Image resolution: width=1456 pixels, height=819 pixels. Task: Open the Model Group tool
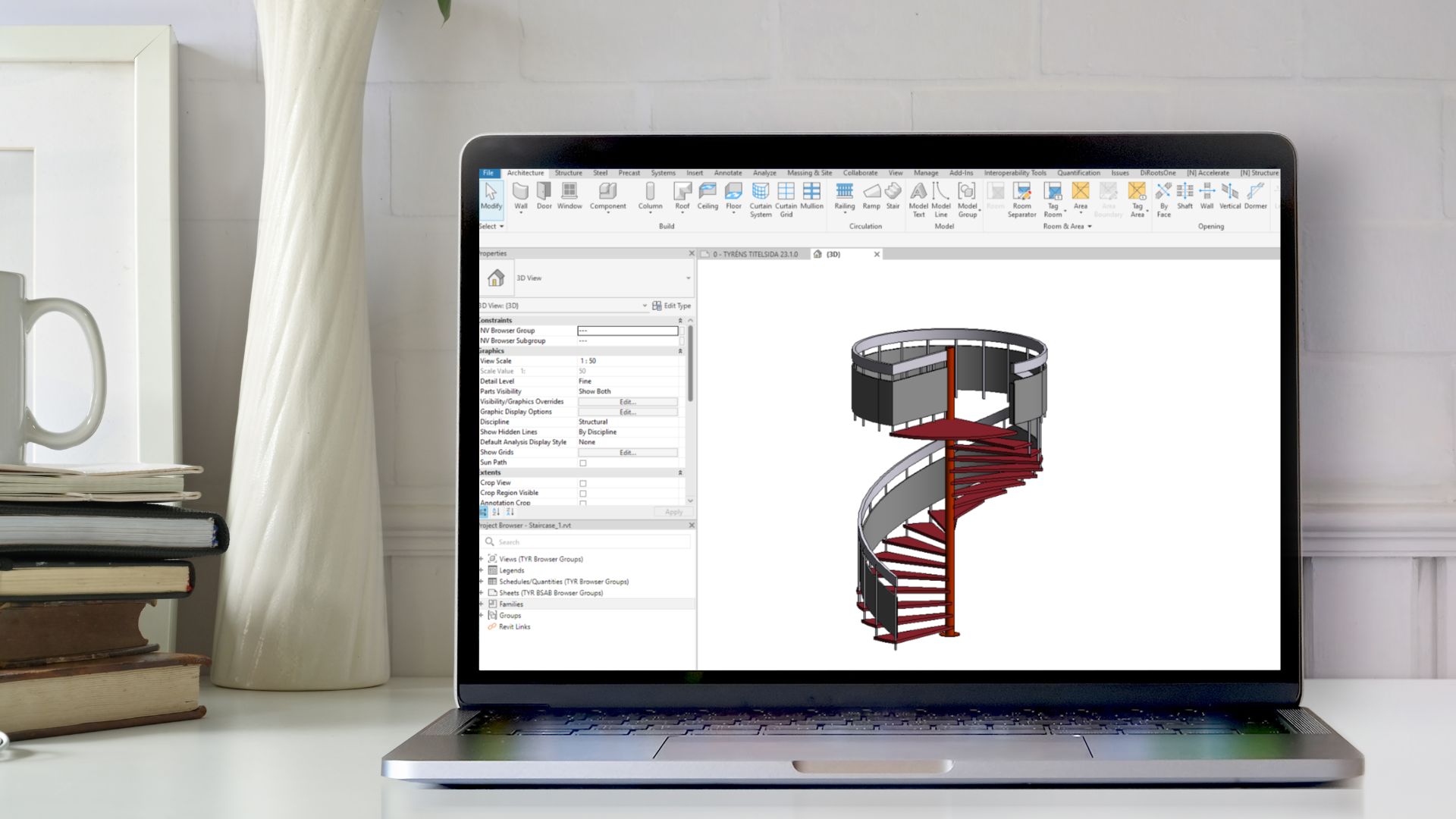click(967, 200)
